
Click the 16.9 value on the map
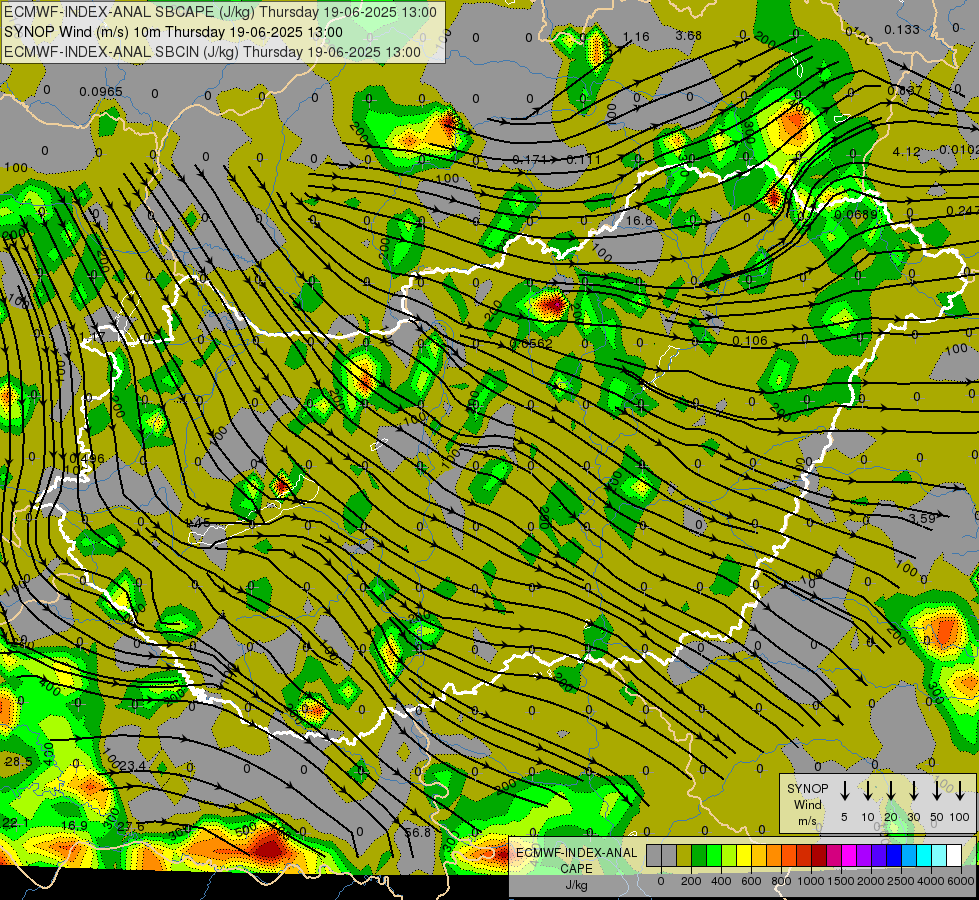(74, 826)
